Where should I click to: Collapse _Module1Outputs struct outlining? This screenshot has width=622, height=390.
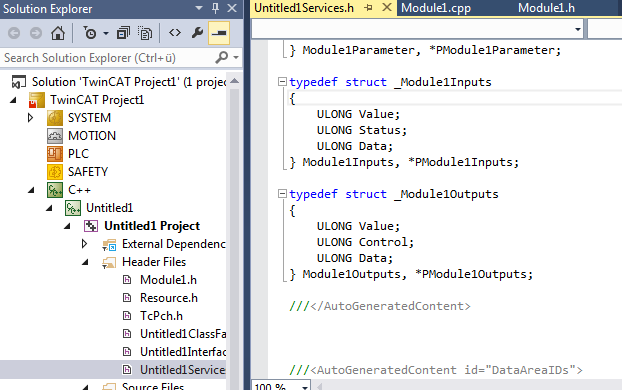282,194
